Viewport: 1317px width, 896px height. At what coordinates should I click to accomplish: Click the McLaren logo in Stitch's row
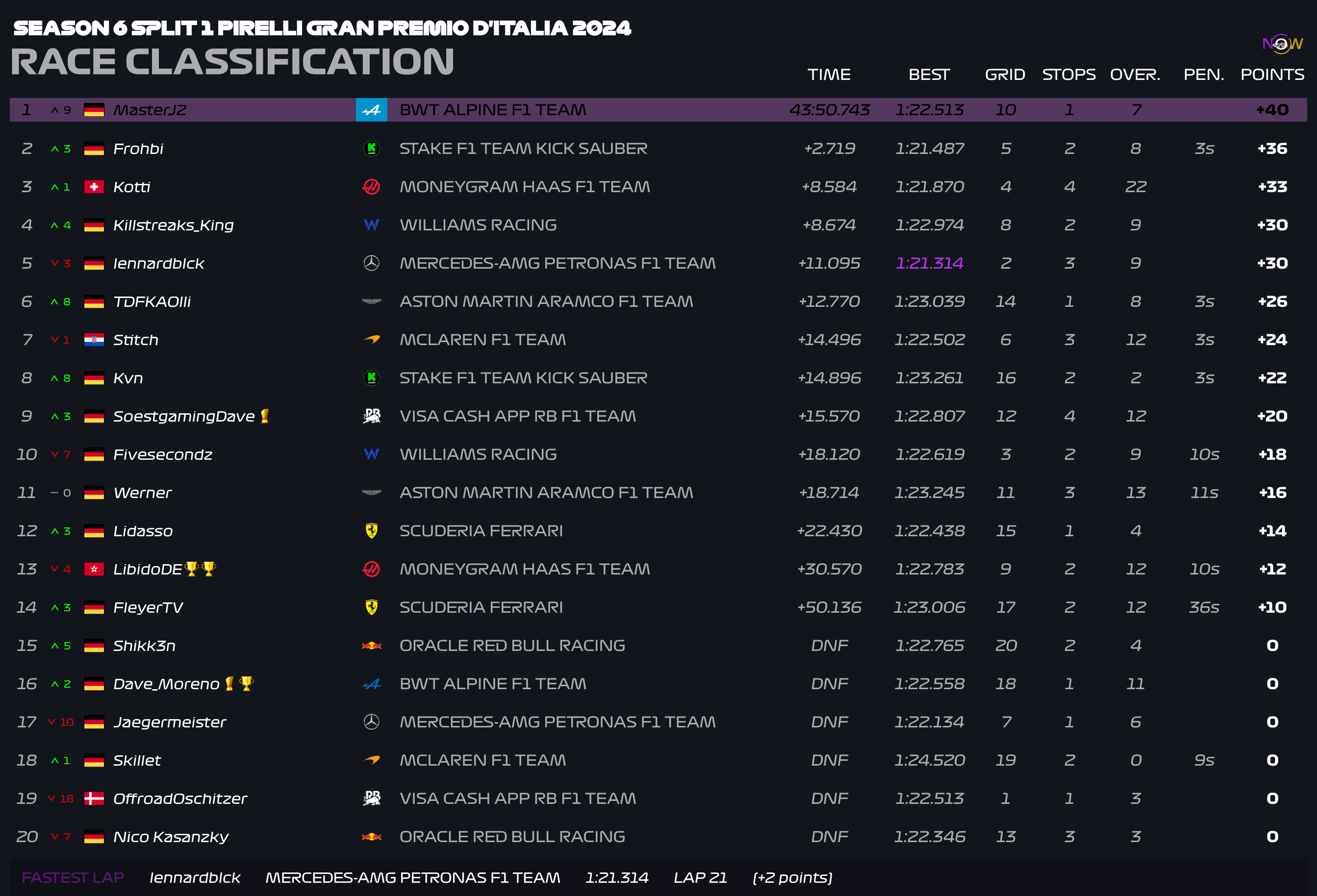[x=371, y=340]
